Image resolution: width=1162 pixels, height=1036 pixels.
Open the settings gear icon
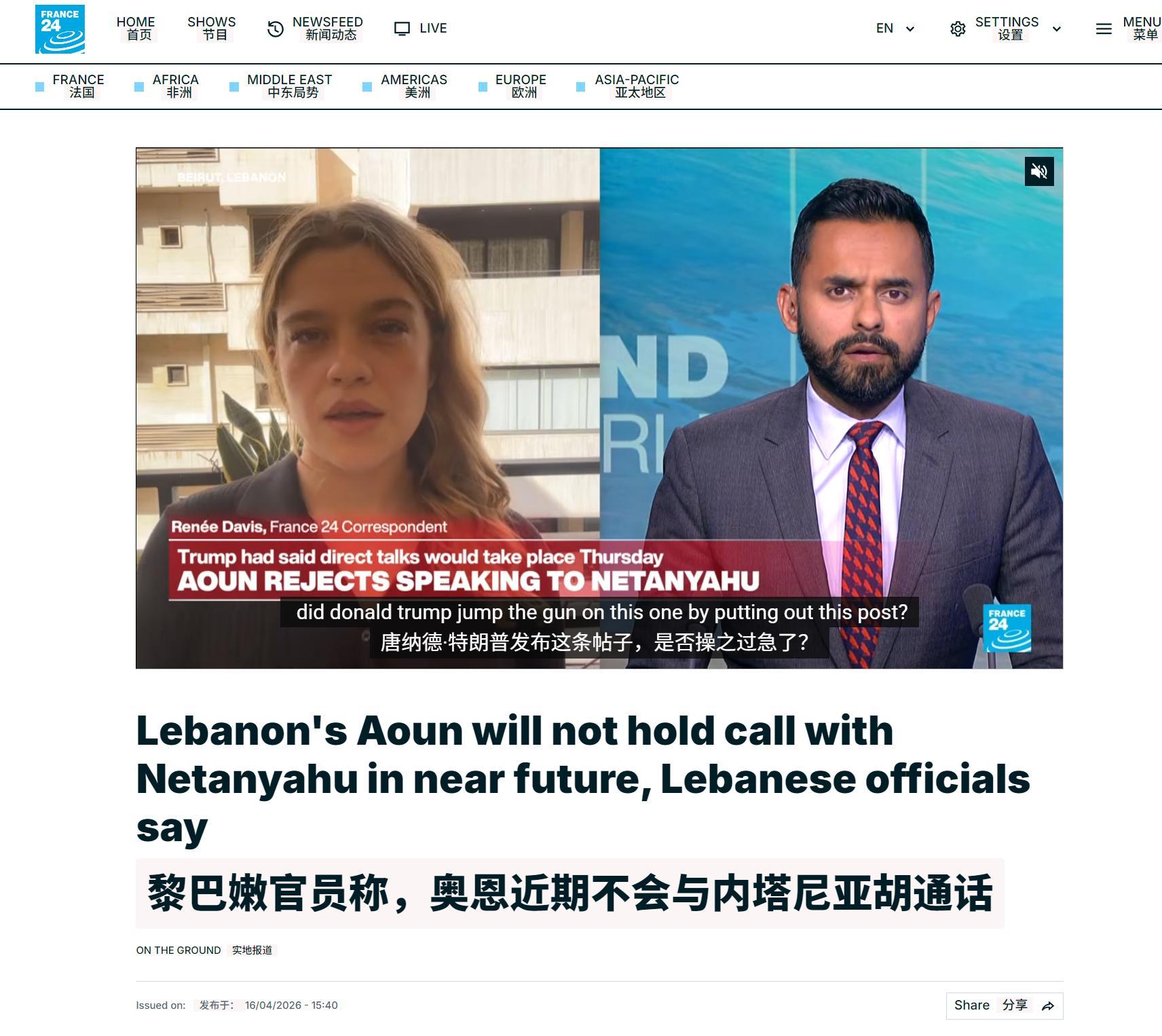[x=958, y=29]
